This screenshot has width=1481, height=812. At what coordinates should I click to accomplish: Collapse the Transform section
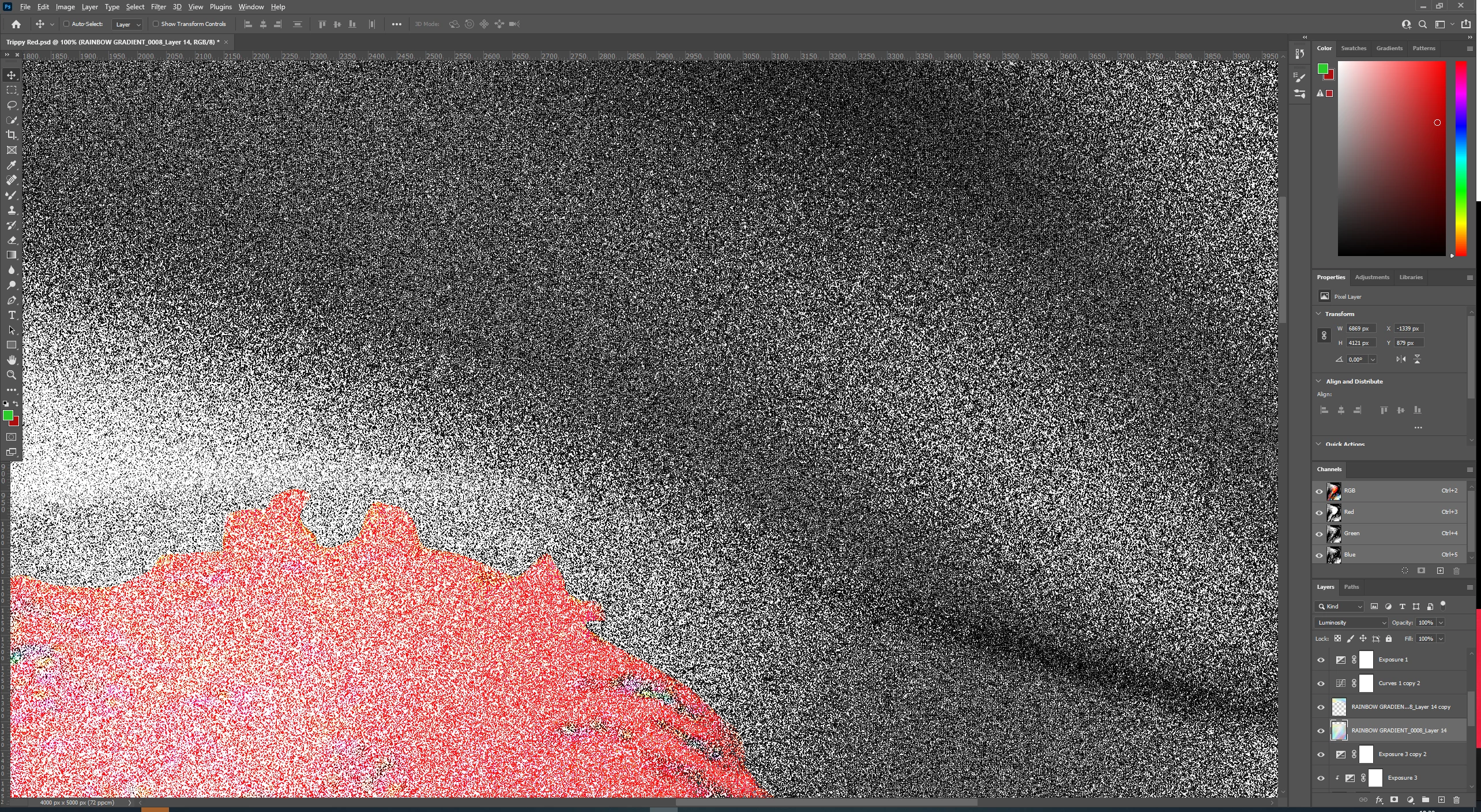pos(1318,314)
